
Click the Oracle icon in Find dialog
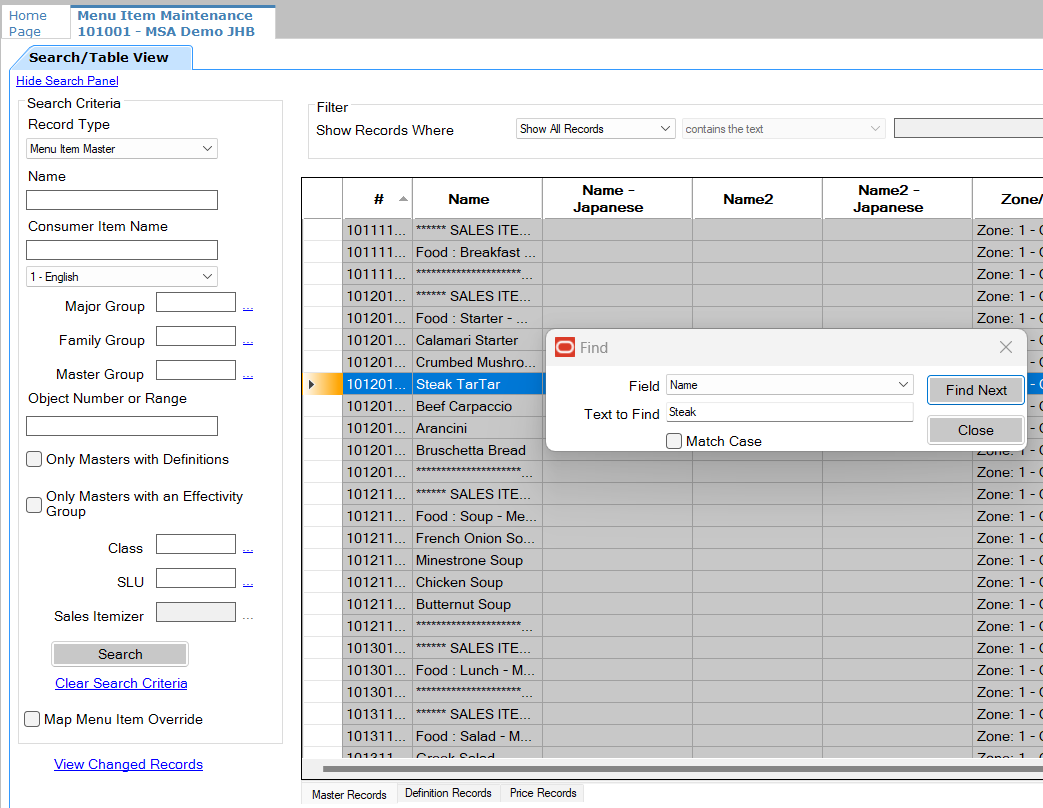click(565, 347)
